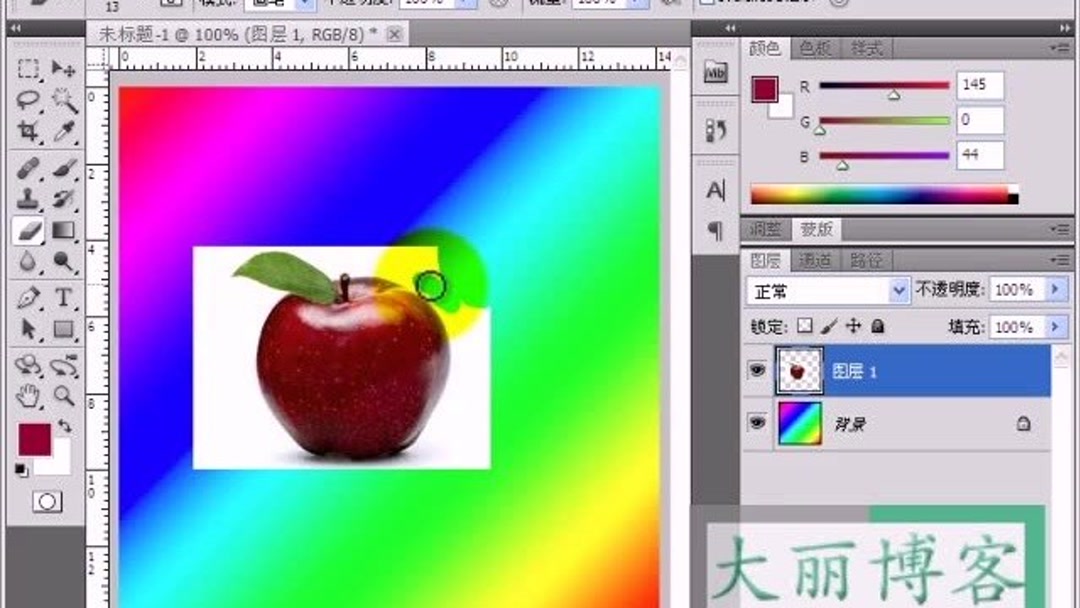
Task: Switch to the 色板 swatches tab
Action: [x=815, y=48]
